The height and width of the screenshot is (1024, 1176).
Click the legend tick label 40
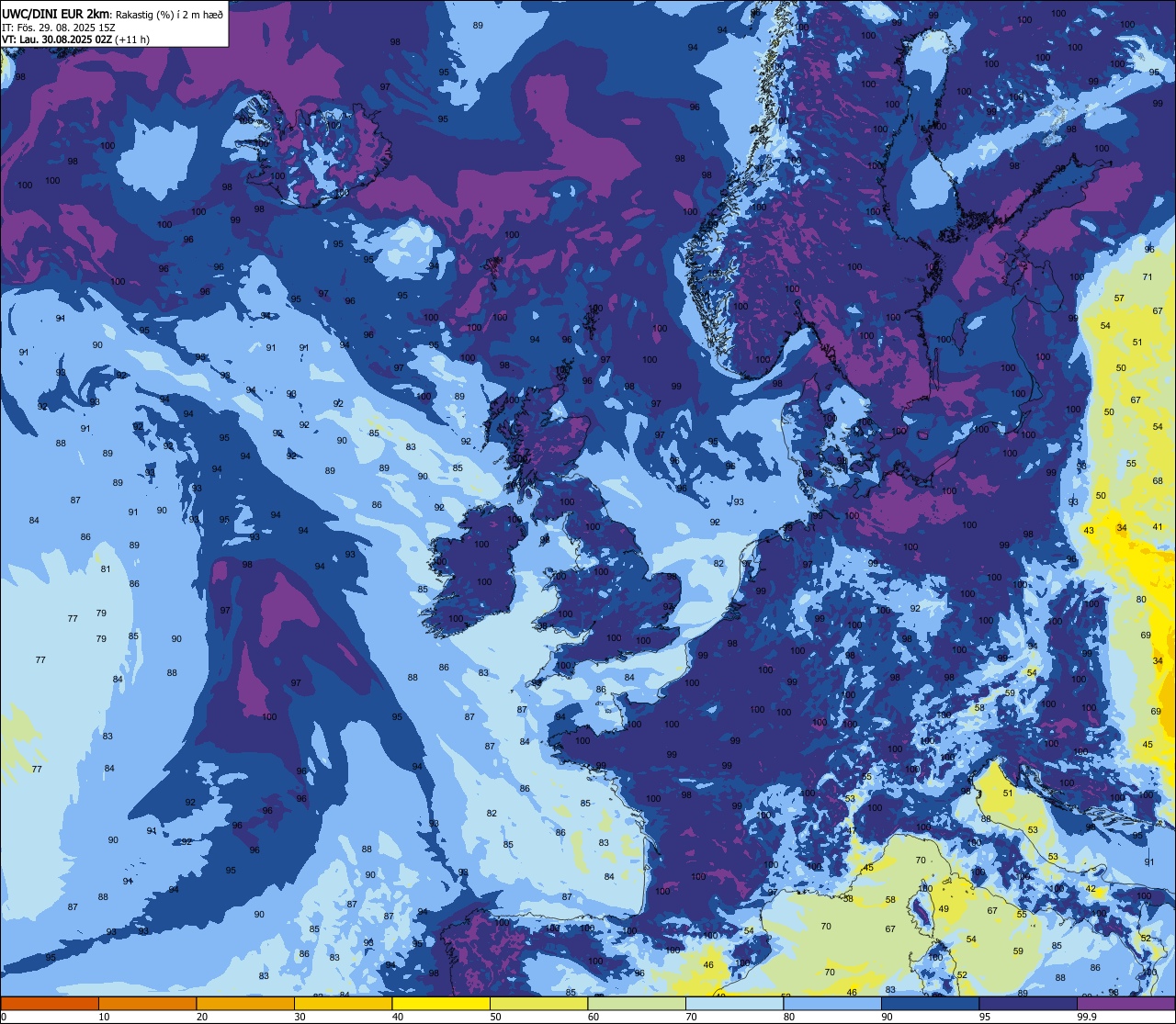tap(397, 1017)
